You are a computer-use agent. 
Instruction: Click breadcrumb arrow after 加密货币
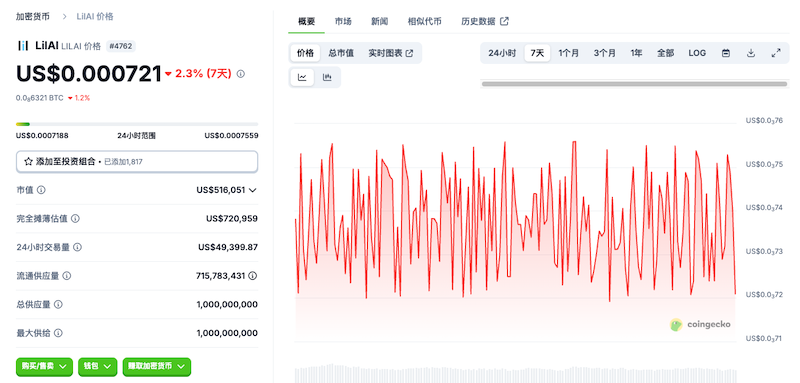pyautogui.click(x=65, y=16)
